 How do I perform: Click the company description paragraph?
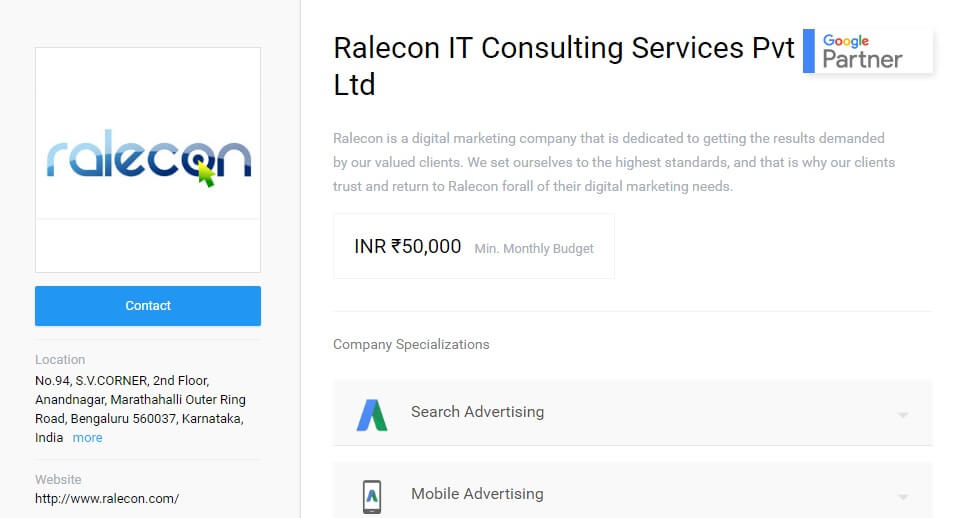(614, 162)
